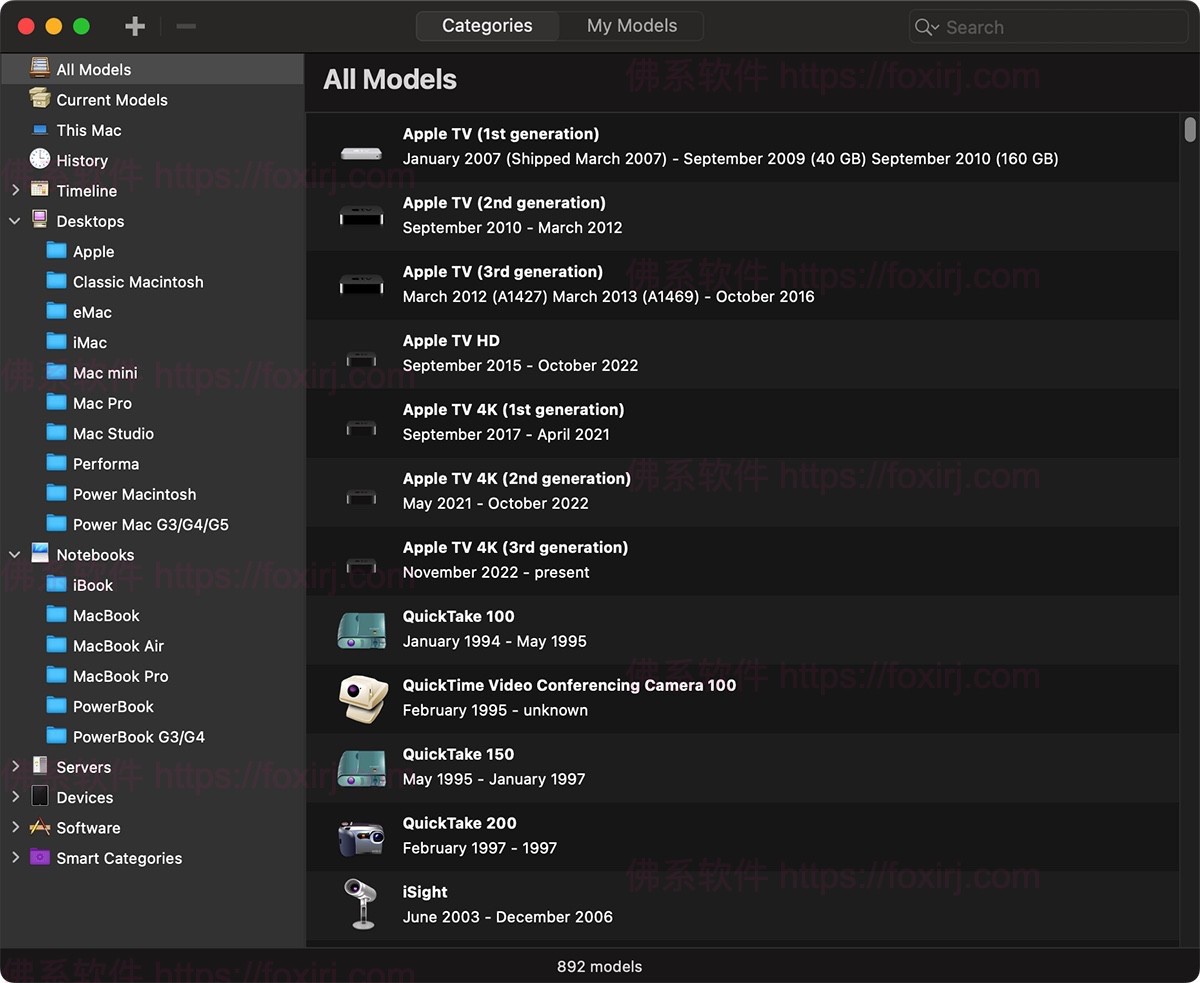
Task: Click the plus add model button
Action: [135, 26]
